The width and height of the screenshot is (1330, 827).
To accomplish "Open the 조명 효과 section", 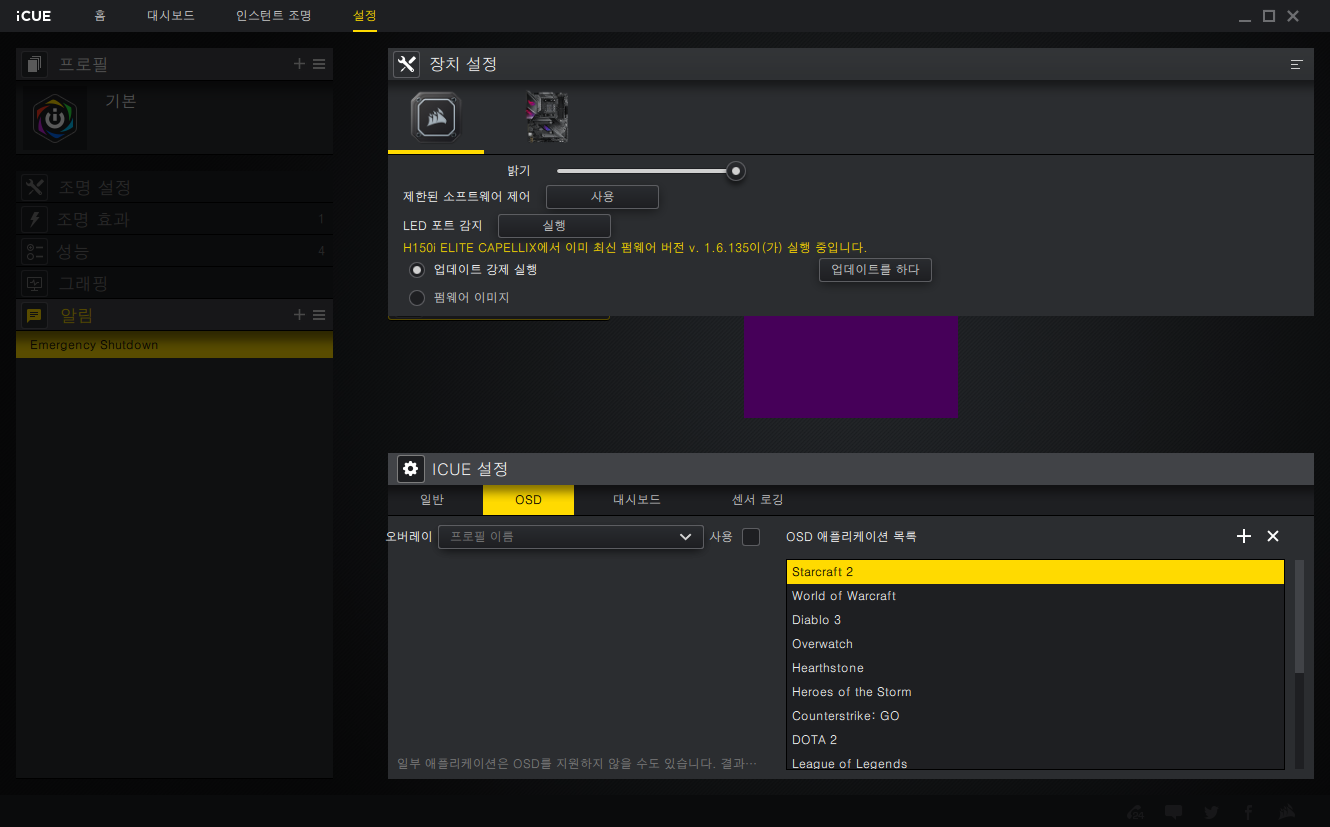I will click(x=174, y=219).
